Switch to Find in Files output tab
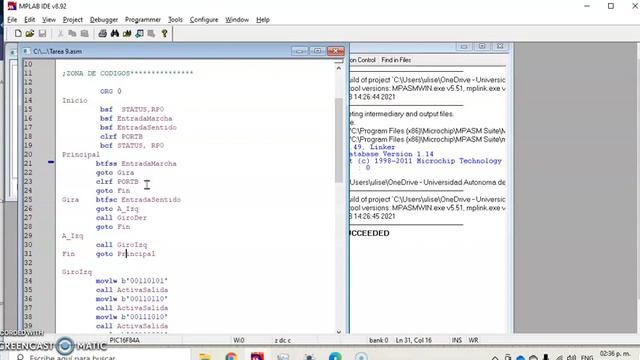Image resolution: width=640 pixels, height=360 pixels. (396, 60)
